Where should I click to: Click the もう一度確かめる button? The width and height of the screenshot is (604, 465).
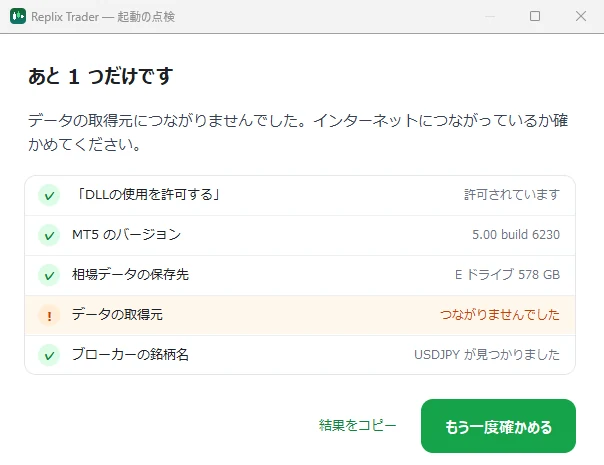[x=498, y=426]
